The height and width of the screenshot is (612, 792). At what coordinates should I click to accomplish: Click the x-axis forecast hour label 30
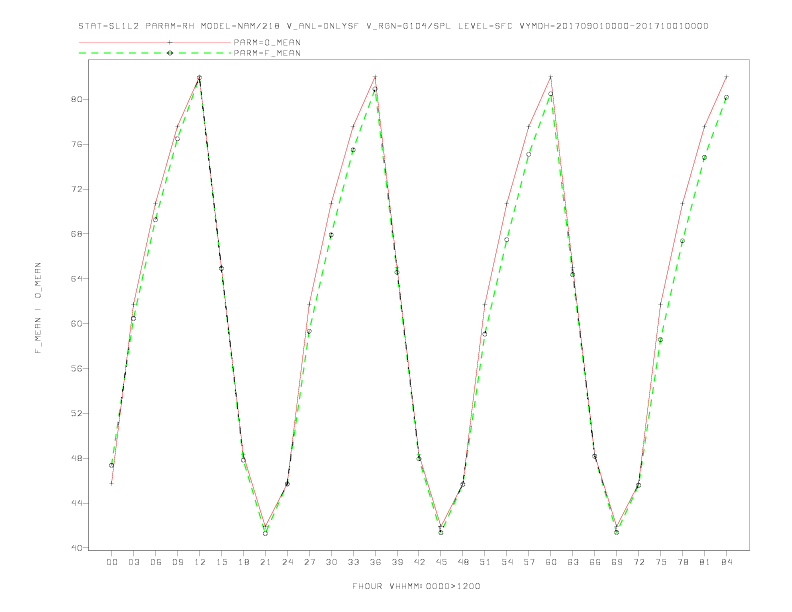click(x=331, y=562)
